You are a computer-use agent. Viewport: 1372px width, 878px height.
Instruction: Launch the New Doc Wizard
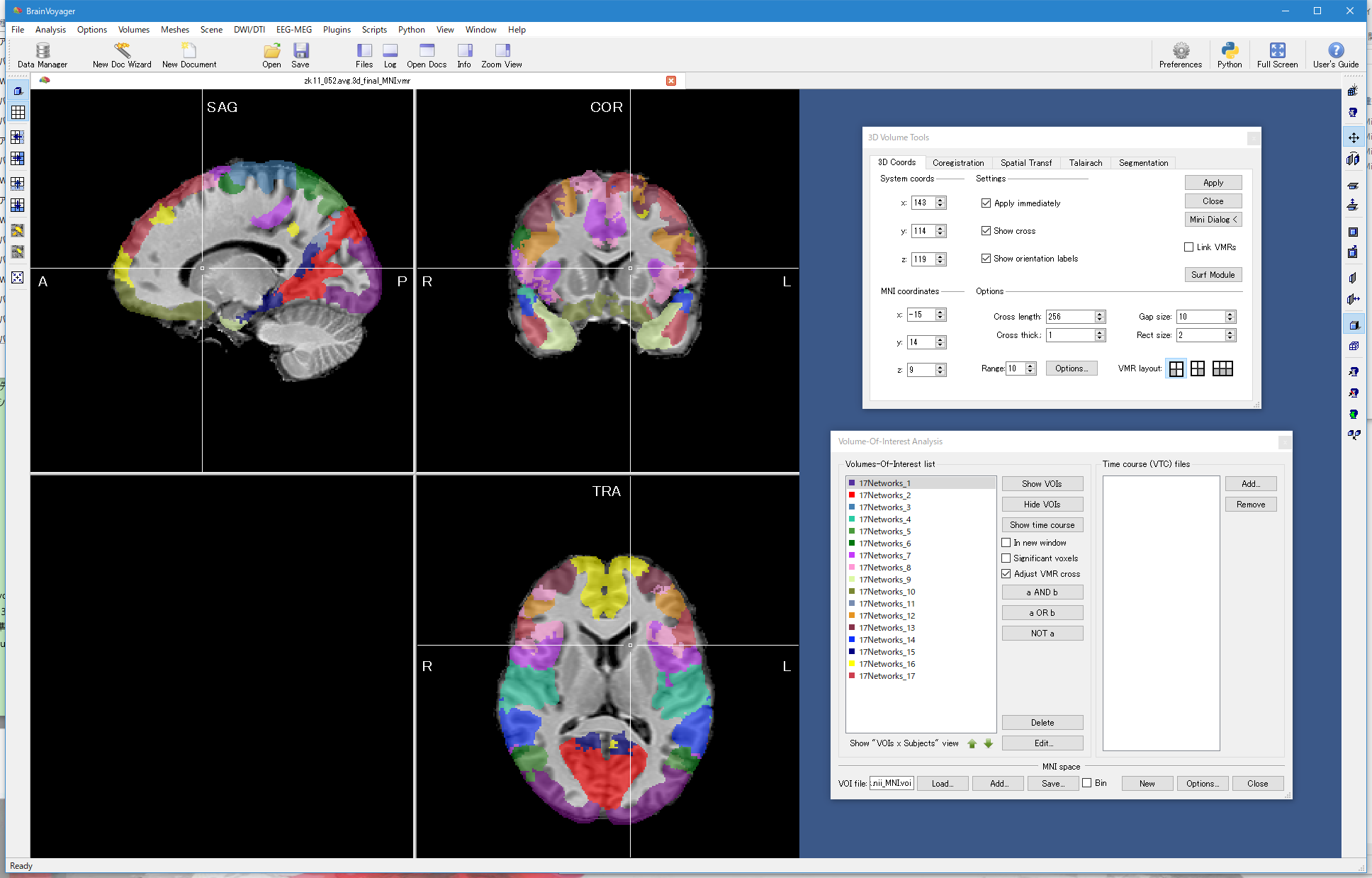tap(122, 55)
